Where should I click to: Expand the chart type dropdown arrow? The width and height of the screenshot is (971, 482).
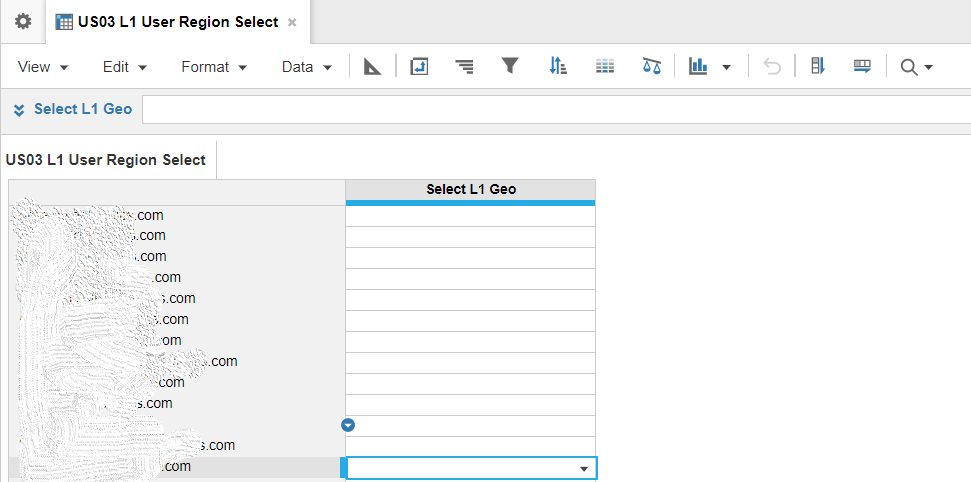726,67
